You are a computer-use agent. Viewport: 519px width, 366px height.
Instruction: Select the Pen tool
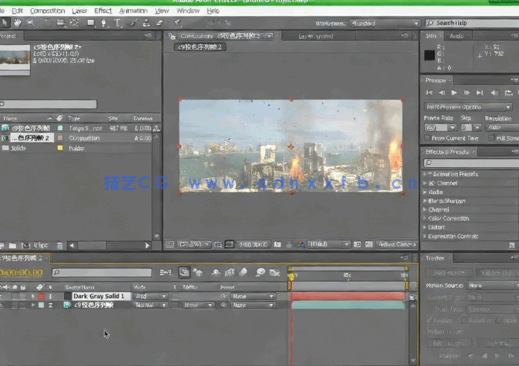pyautogui.click(x=104, y=23)
